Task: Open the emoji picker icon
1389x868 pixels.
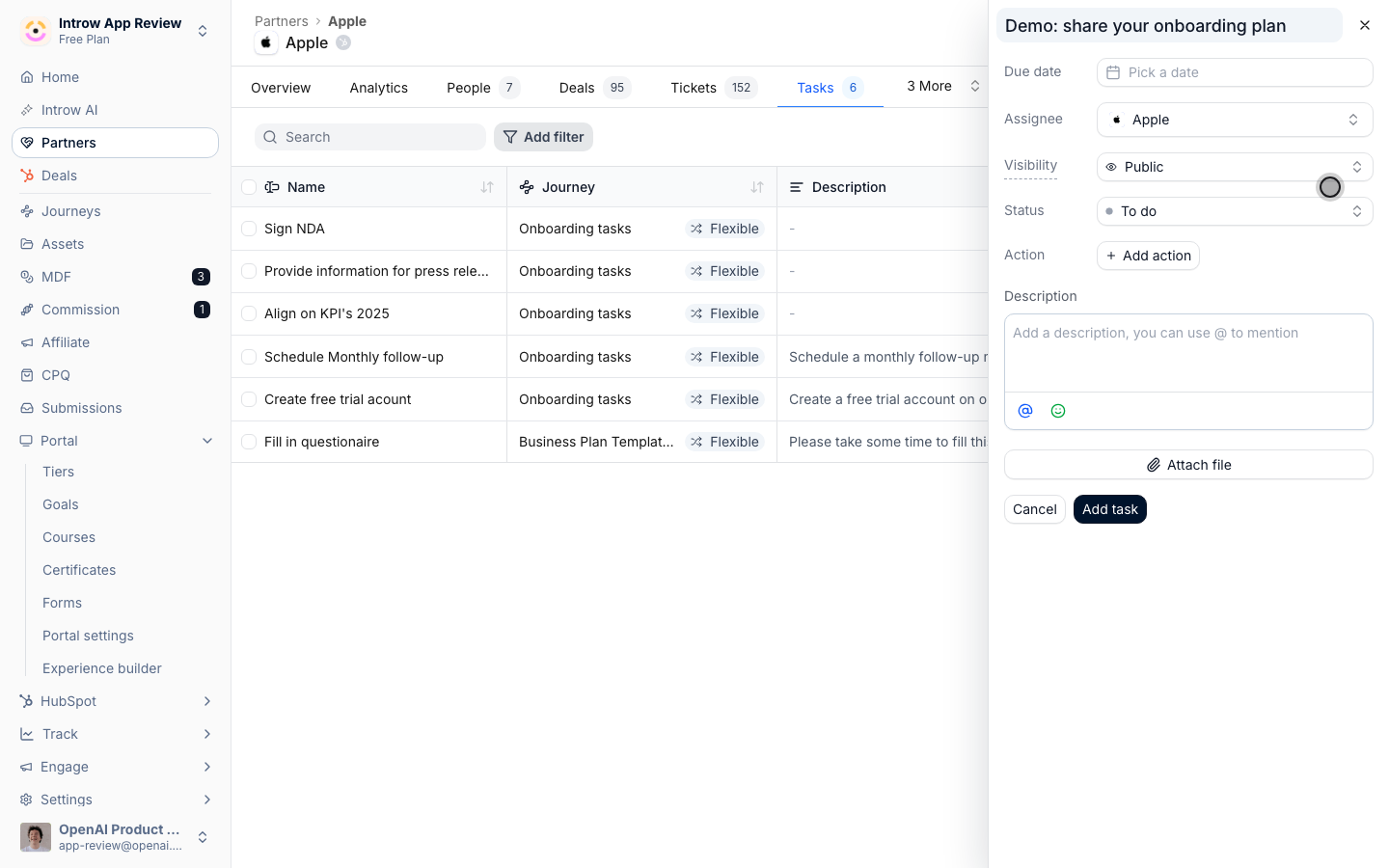Action: 1058,411
